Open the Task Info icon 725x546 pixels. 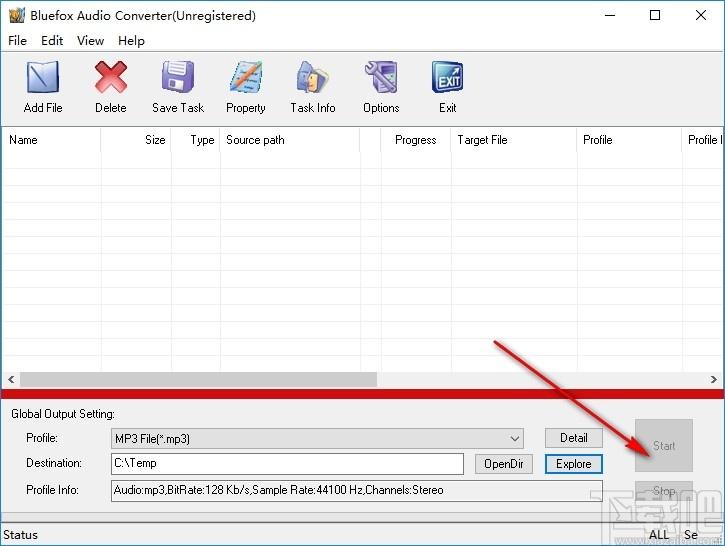pos(313,77)
